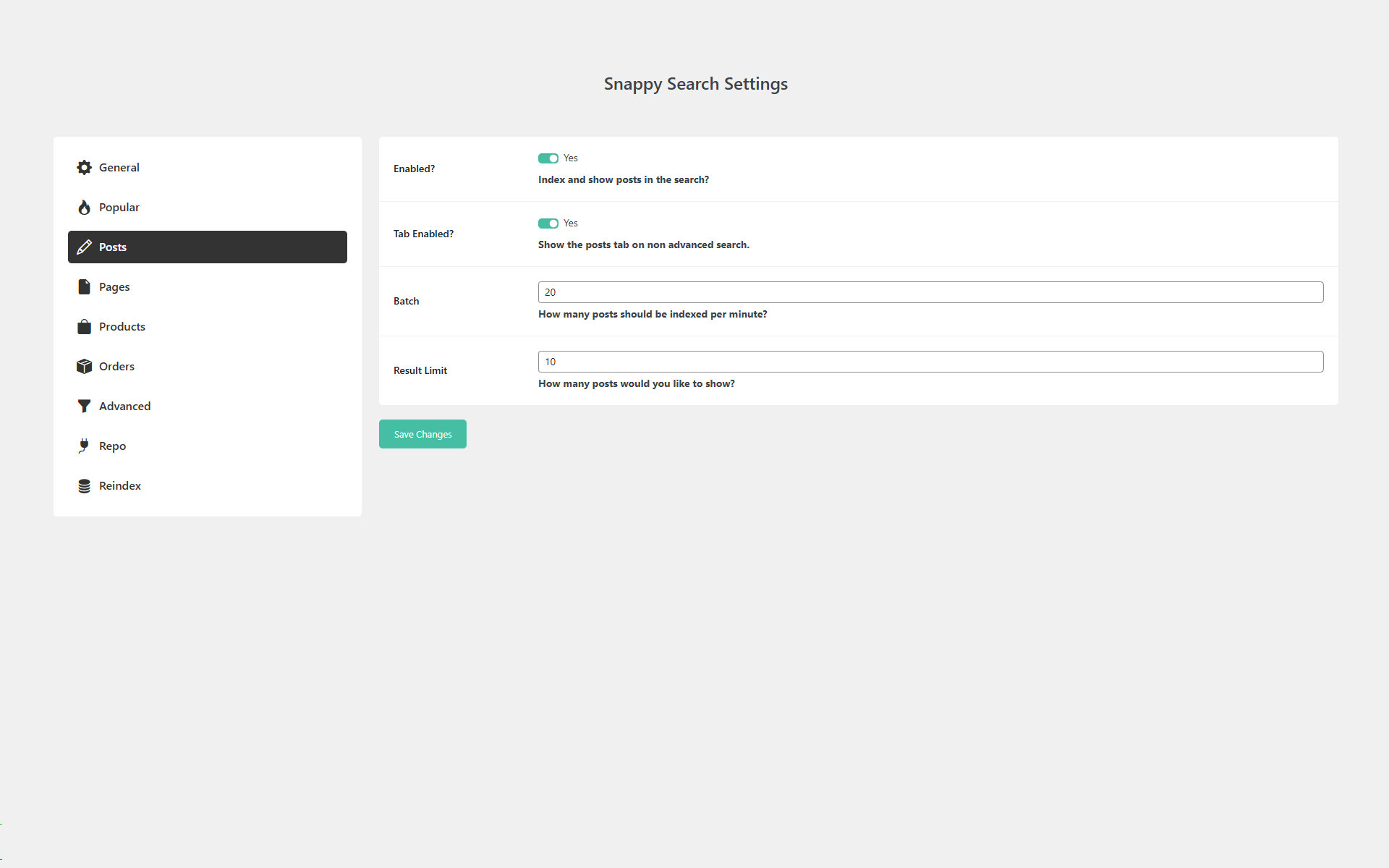Open the Reindex tab label

click(x=120, y=485)
